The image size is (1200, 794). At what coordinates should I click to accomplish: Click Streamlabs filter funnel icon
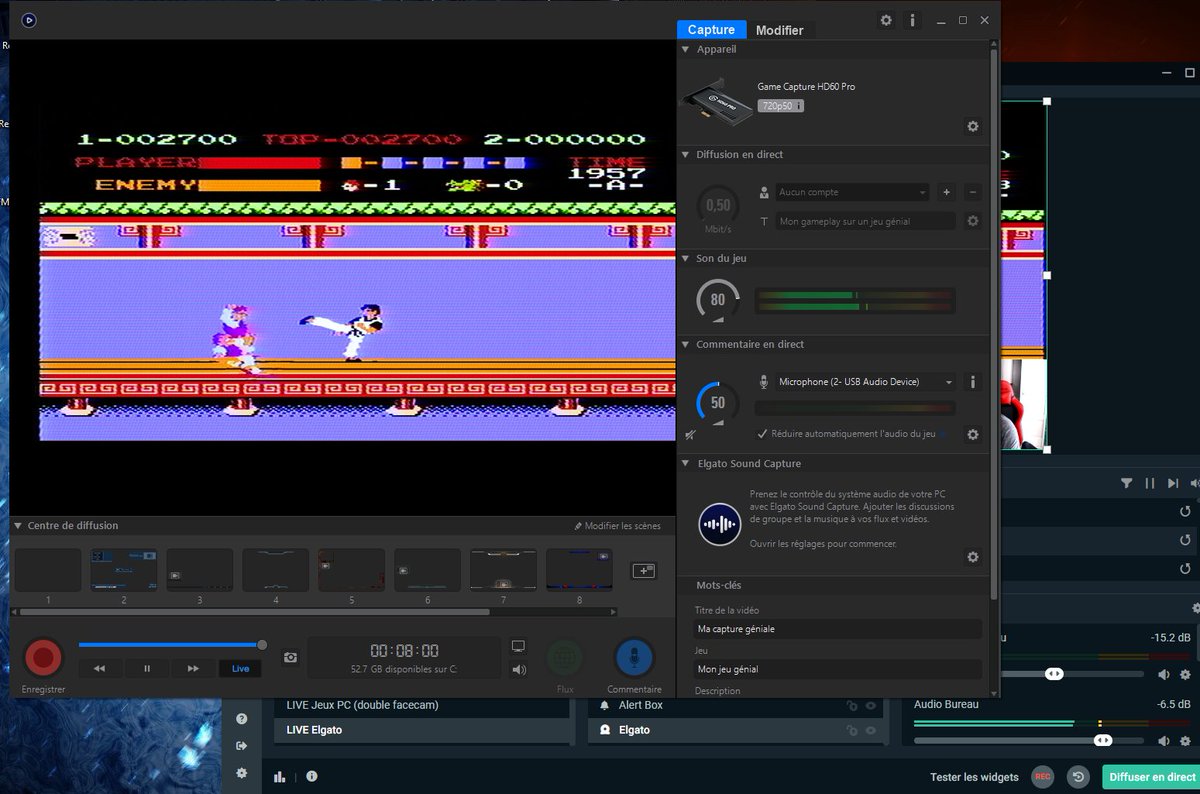(x=1127, y=483)
